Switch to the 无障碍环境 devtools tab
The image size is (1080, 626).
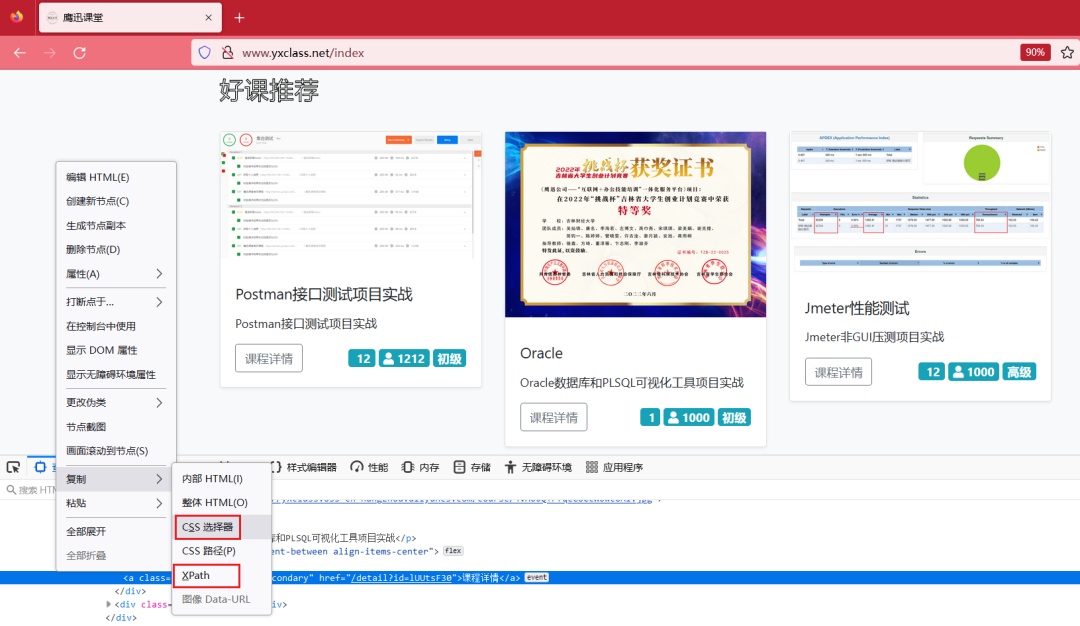coord(538,468)
